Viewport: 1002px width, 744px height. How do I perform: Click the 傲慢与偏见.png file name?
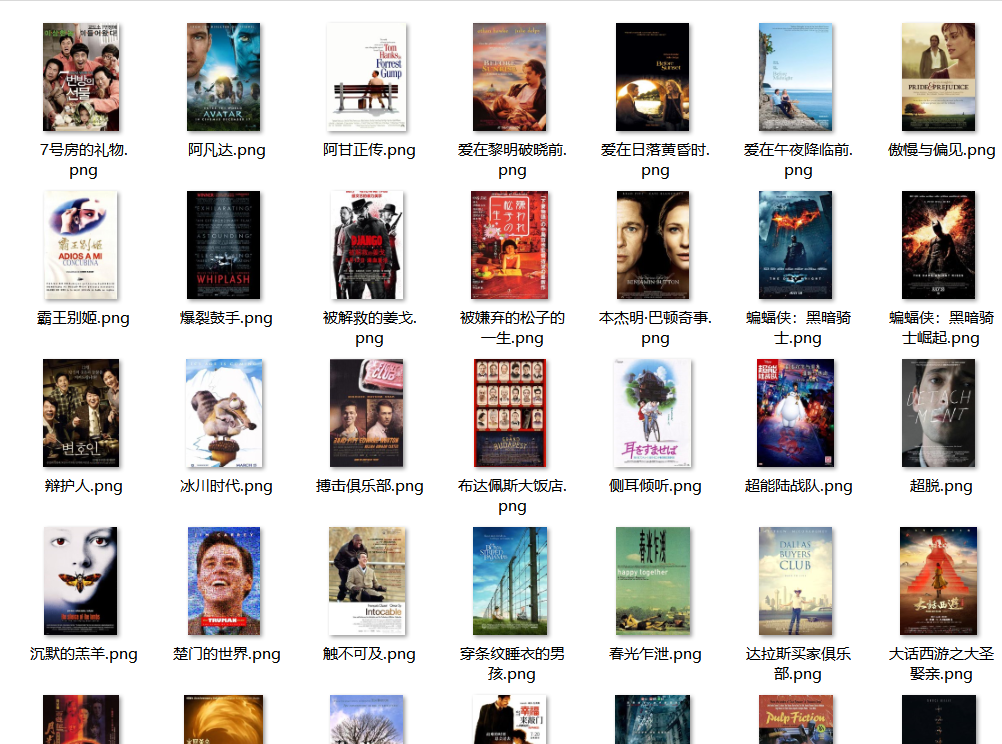941,150
